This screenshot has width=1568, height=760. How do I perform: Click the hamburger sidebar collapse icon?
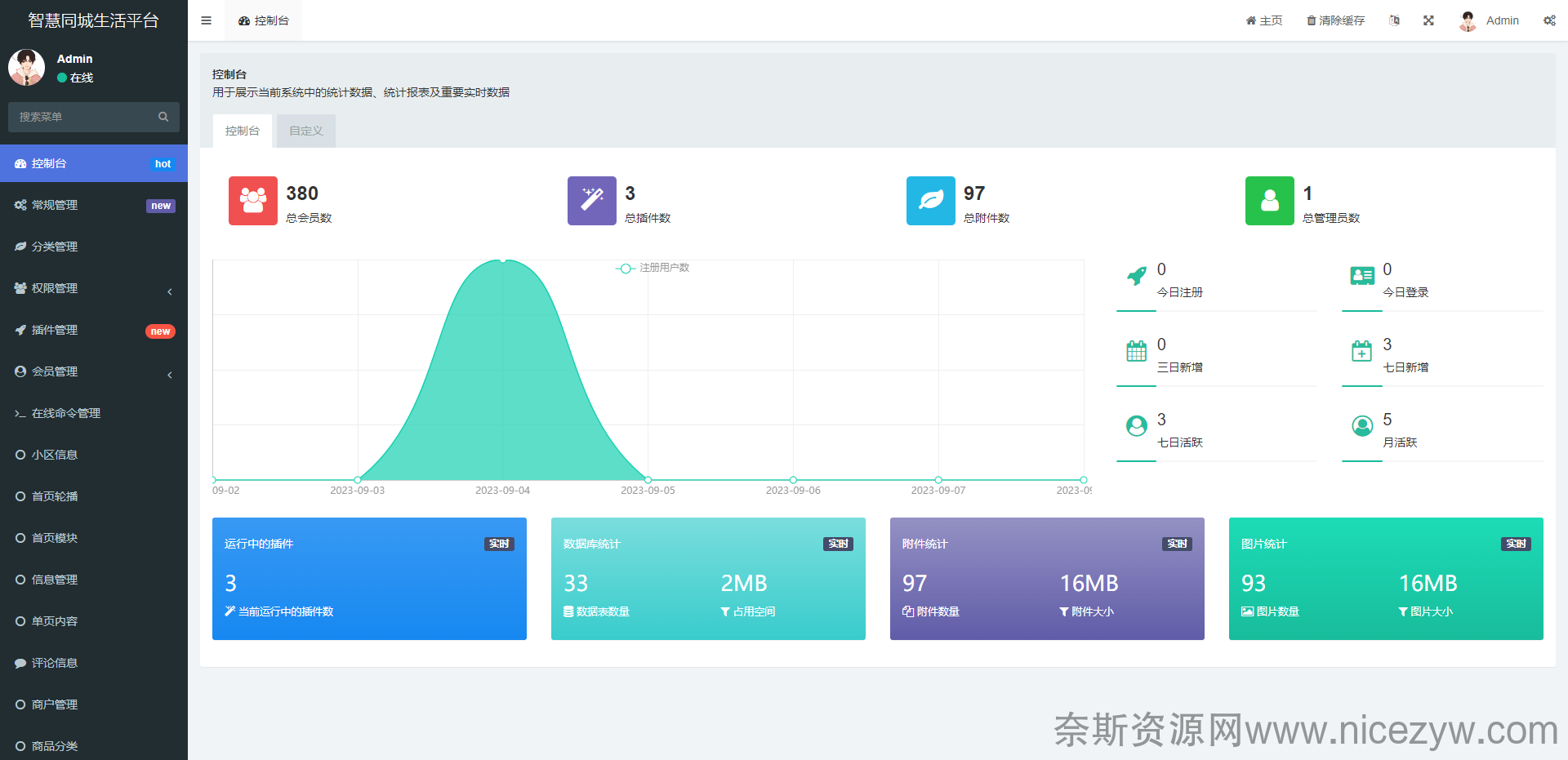tap(206, 20)
